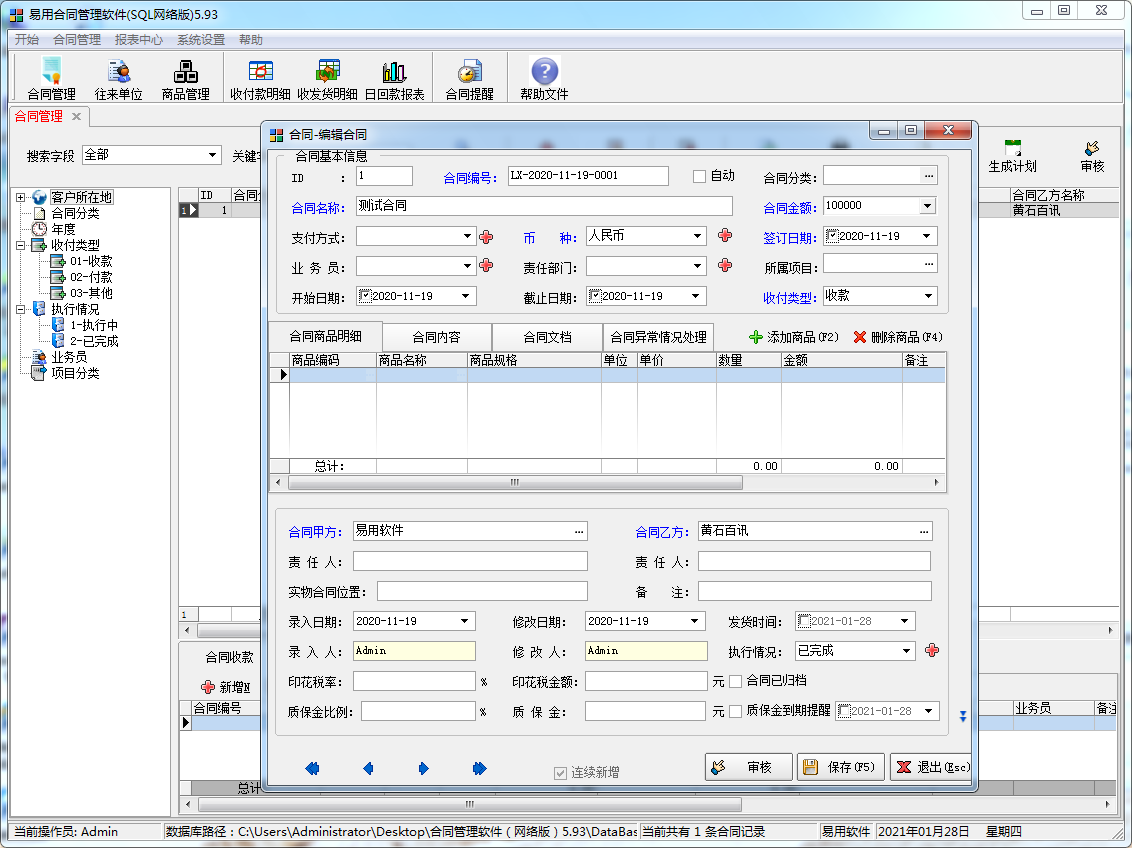Open 开始 menu
Image resolution: width=1132 pixels, height=848 pixels.
click(x=27, y=40)
